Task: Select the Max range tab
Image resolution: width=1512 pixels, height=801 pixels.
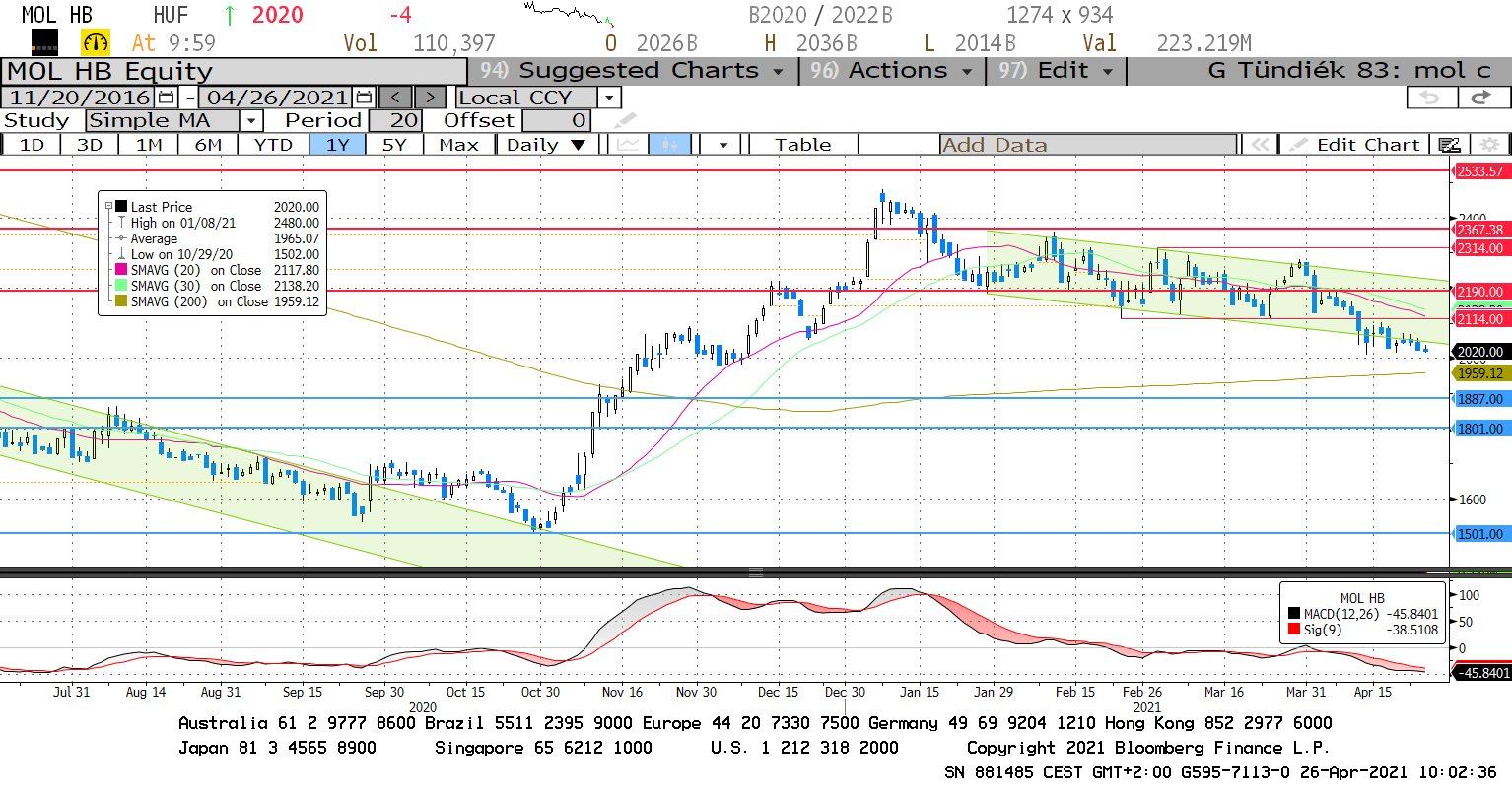Action: point(459,145)
